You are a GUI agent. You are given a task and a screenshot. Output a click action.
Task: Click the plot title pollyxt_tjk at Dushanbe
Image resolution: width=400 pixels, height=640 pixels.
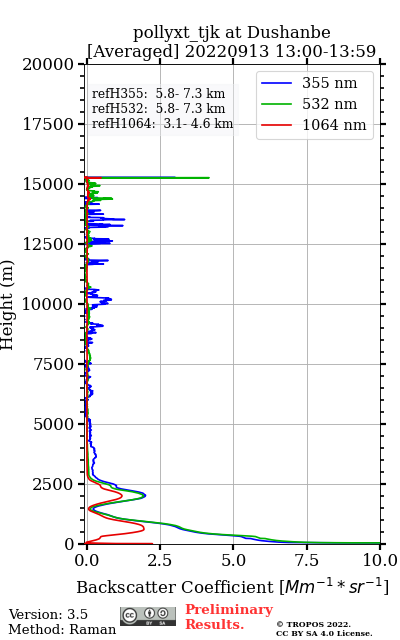coord(232,33)
